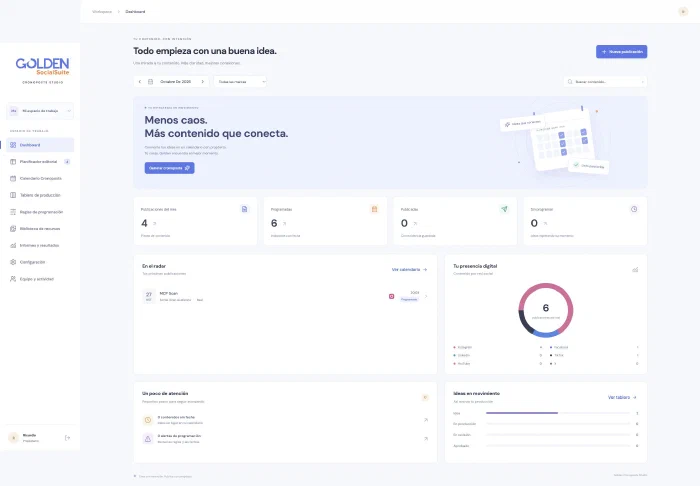Viewport: 700px width, 486px height.
Task: Click the Idea progress bar
Action: 558,413
